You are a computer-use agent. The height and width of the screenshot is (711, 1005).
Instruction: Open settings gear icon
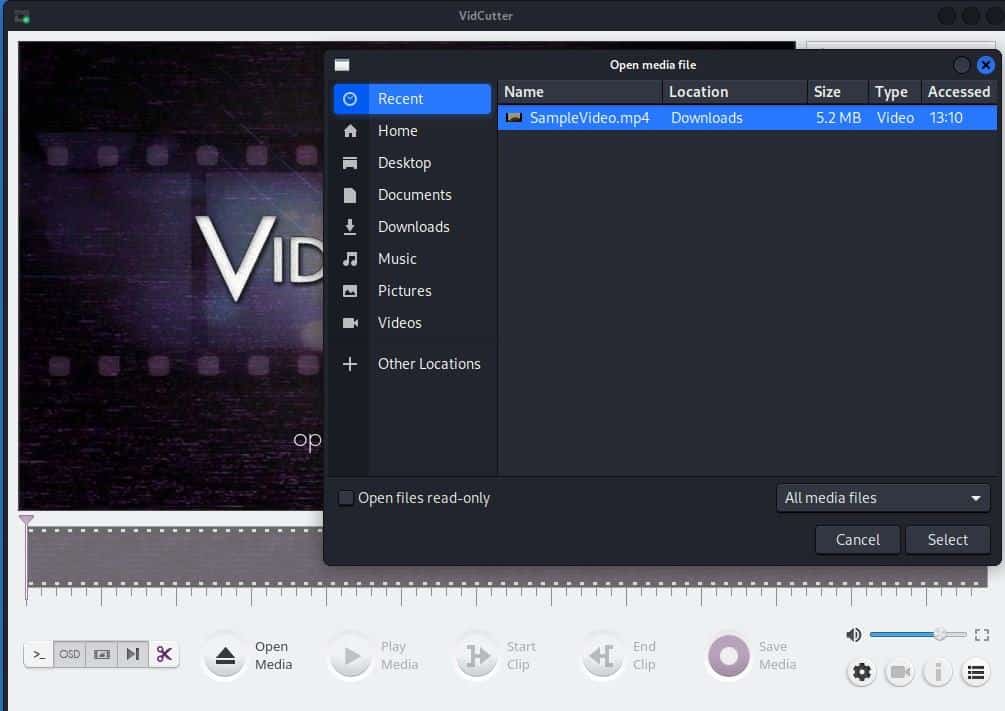(861, 672)
